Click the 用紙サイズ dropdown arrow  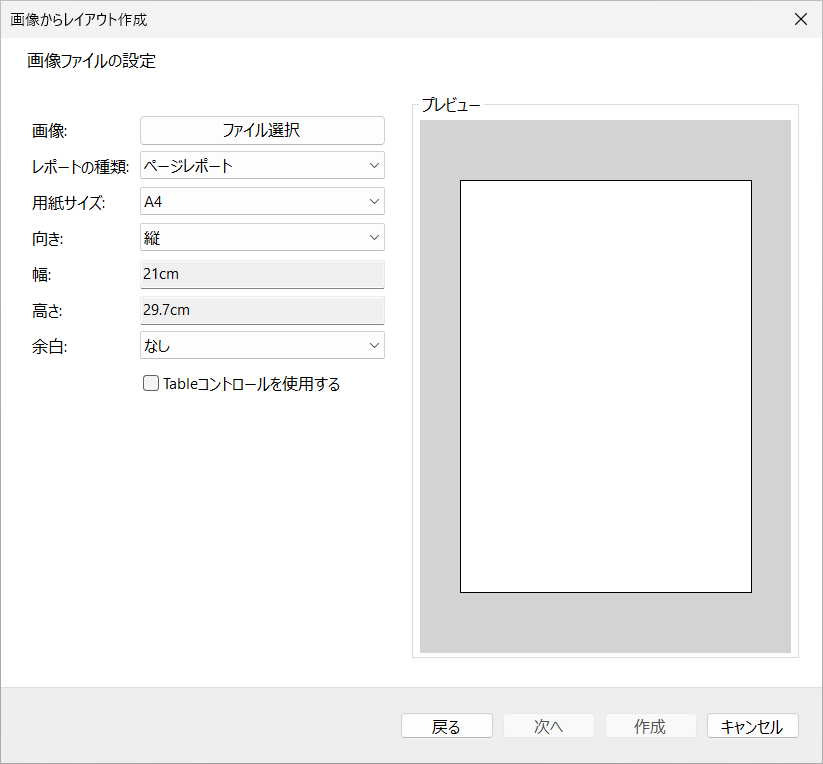point(375,201)
